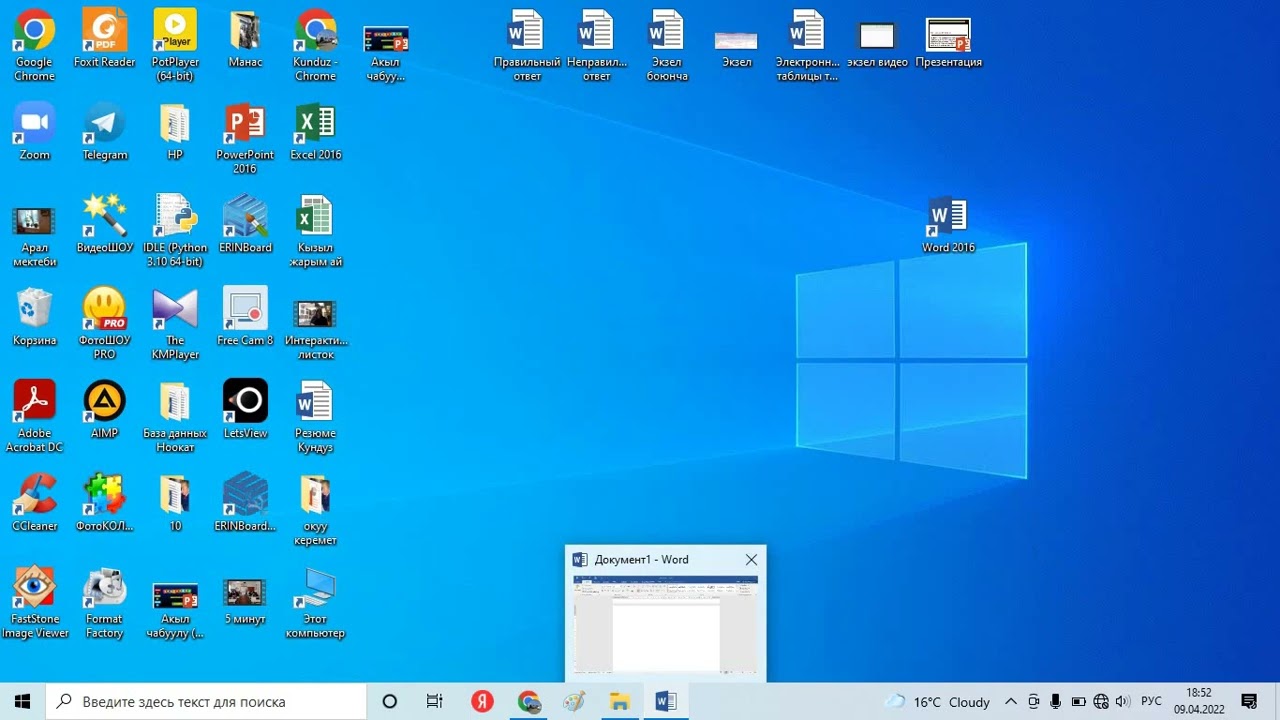
Task: Open Task View on the taskbar
Action: (434, 701)
